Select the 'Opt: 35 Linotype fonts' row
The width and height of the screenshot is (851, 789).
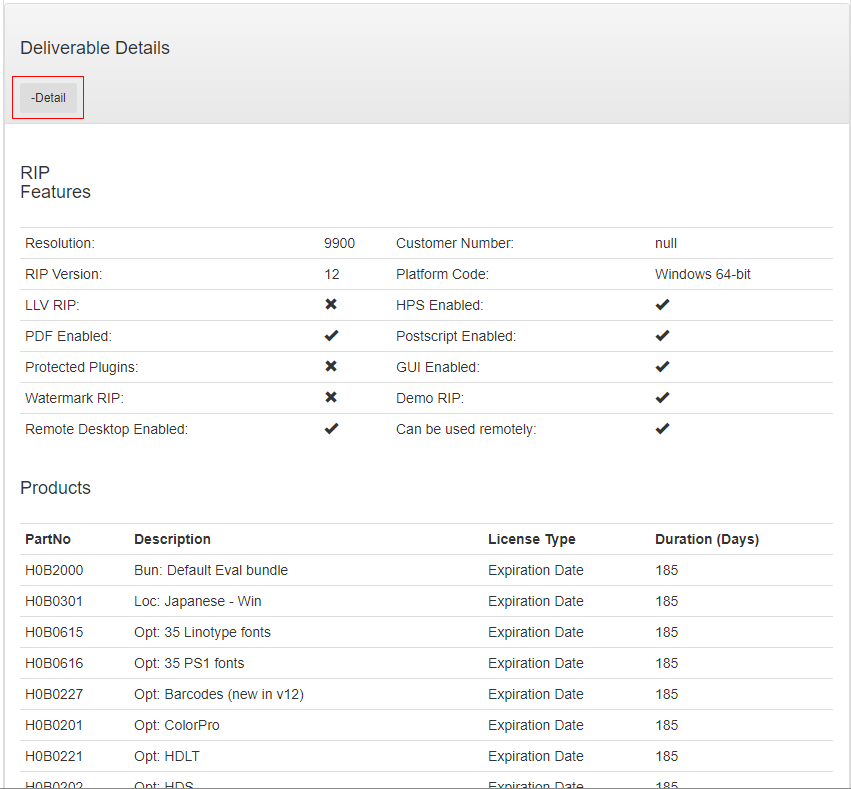(202, 632)
